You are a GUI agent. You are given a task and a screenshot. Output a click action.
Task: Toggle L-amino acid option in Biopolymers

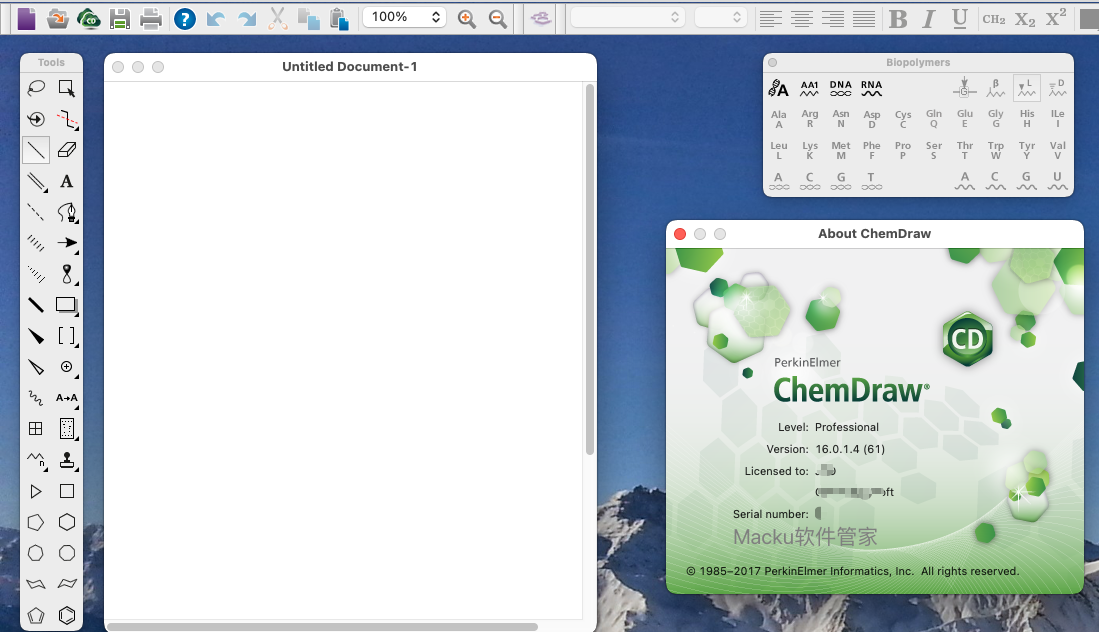click(x=1027, y=88)
